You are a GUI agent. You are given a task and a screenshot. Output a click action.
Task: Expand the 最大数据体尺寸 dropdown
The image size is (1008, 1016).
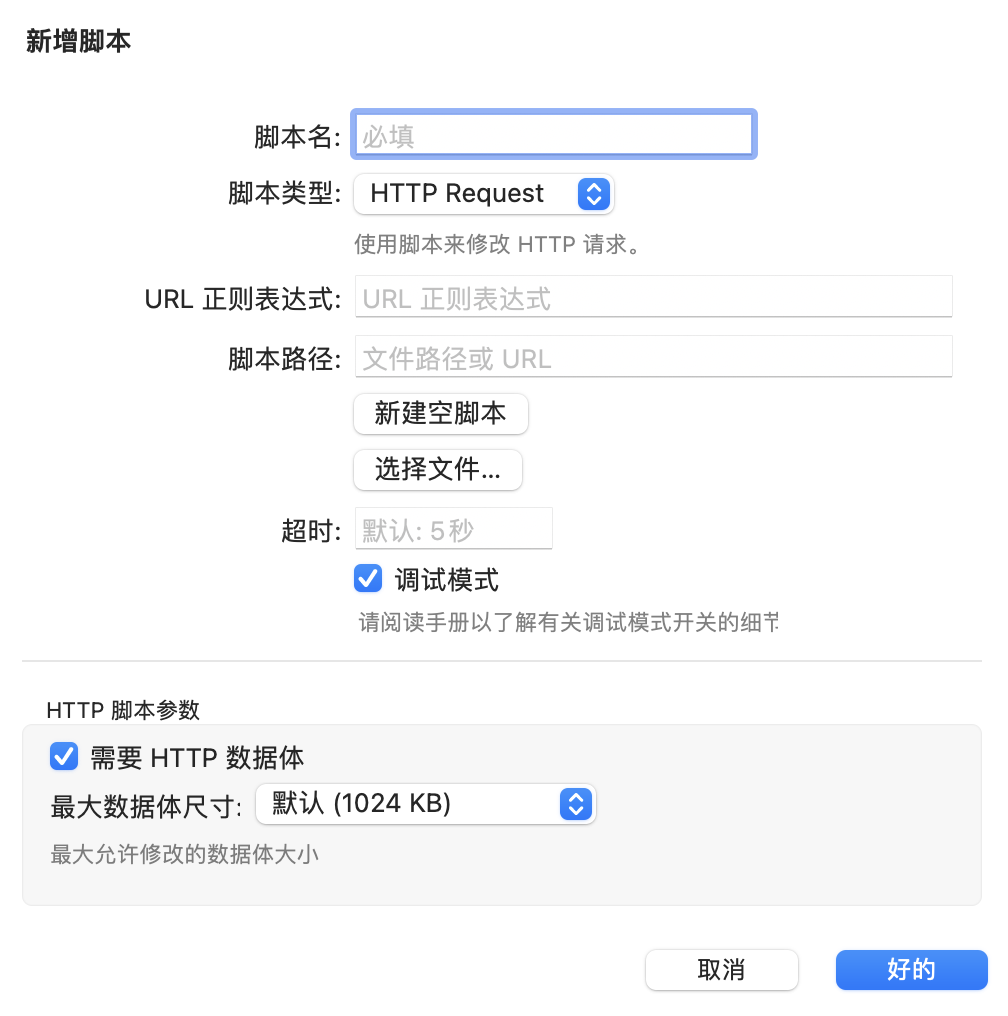click(x=425, y=803)
